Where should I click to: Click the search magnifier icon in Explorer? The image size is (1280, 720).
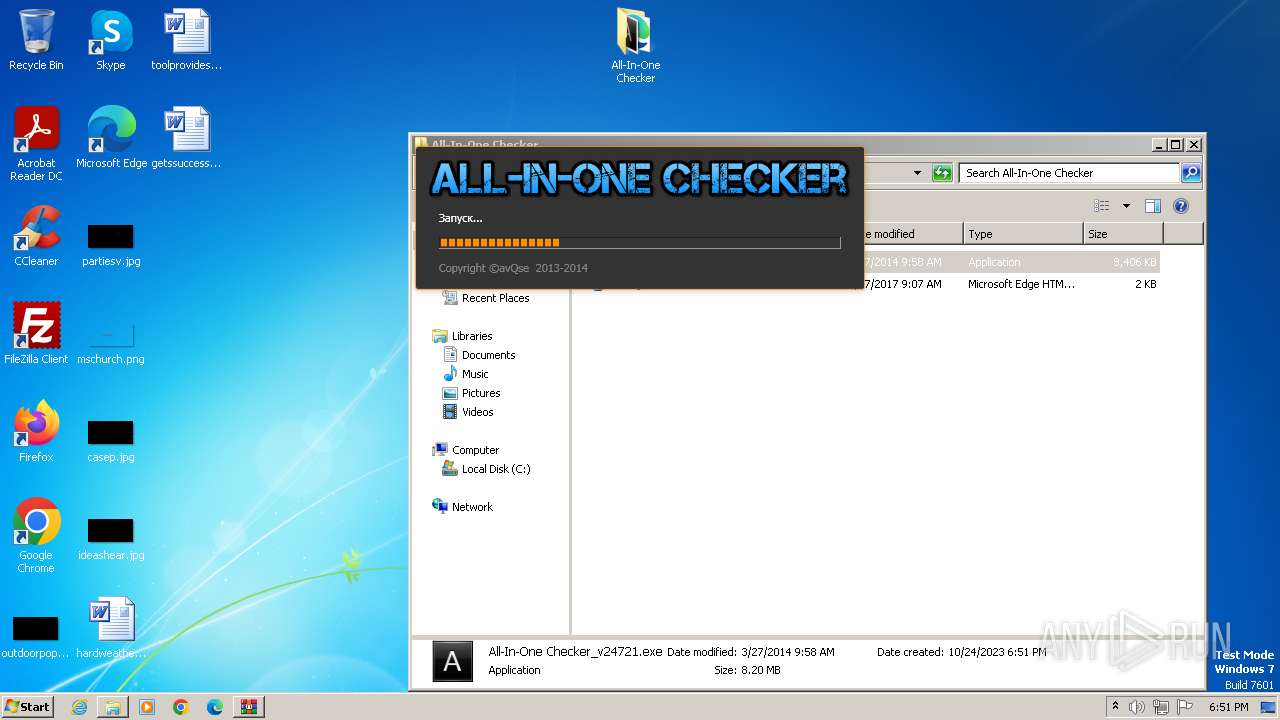click(1190, 173)
